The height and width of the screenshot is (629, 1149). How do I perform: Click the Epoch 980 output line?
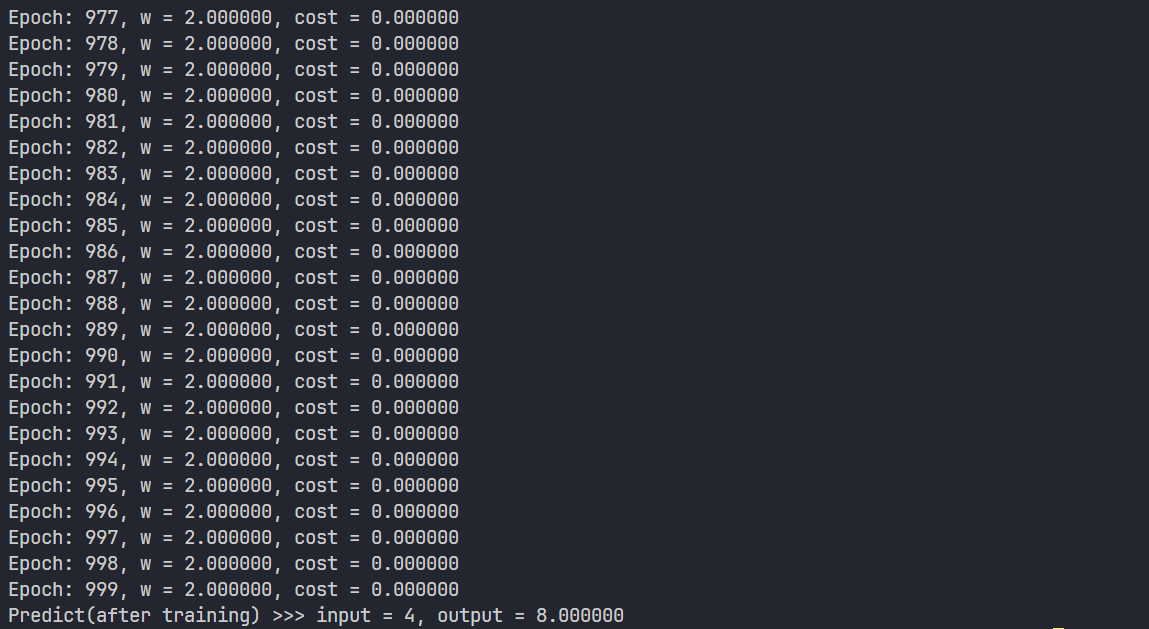[x=234, y=96]
